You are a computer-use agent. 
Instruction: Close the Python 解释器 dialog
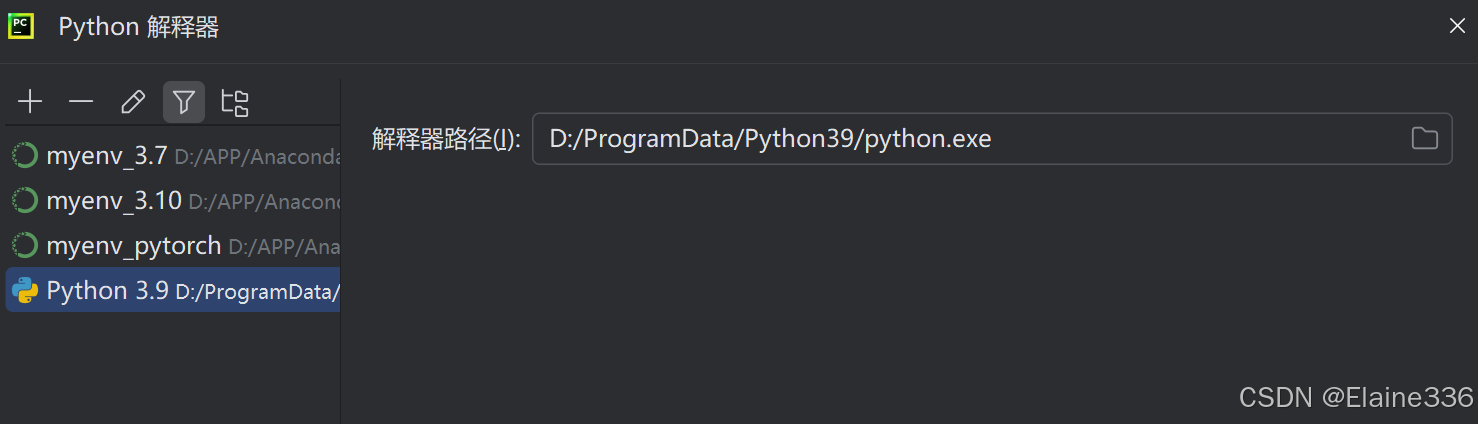pos(1457,26)
